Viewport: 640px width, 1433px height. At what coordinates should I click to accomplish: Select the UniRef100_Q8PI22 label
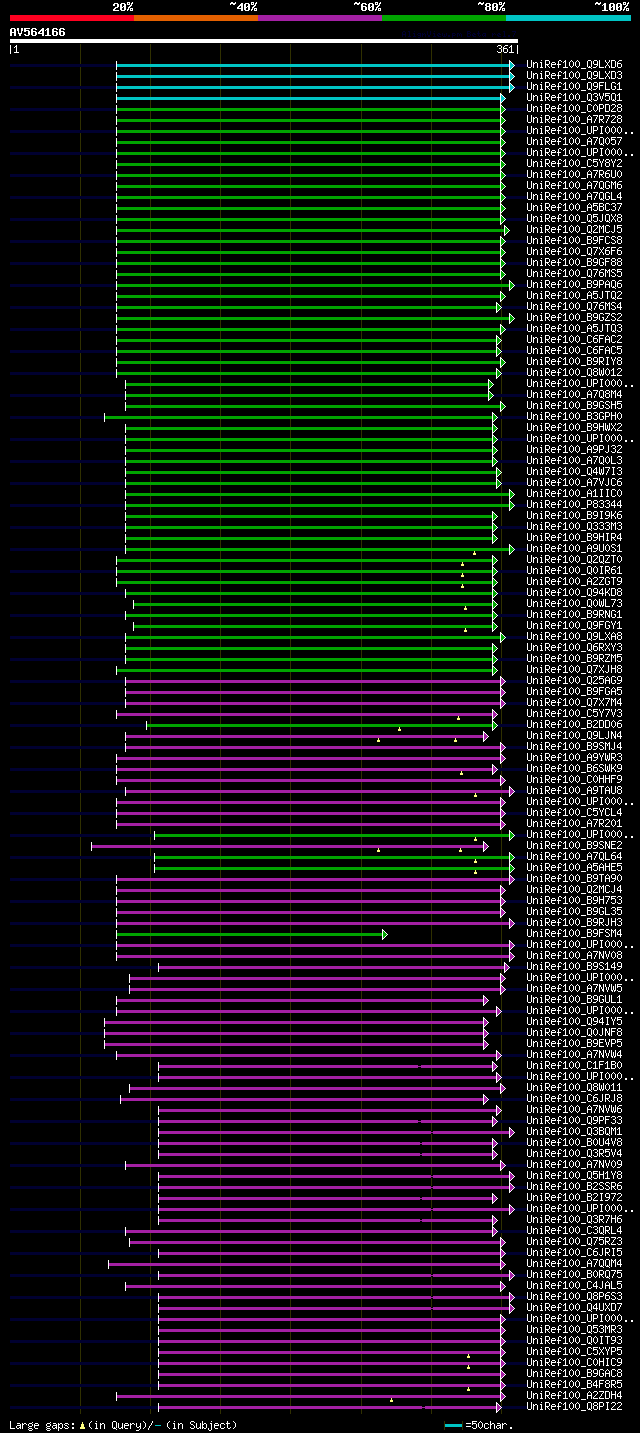[574, 1407]
